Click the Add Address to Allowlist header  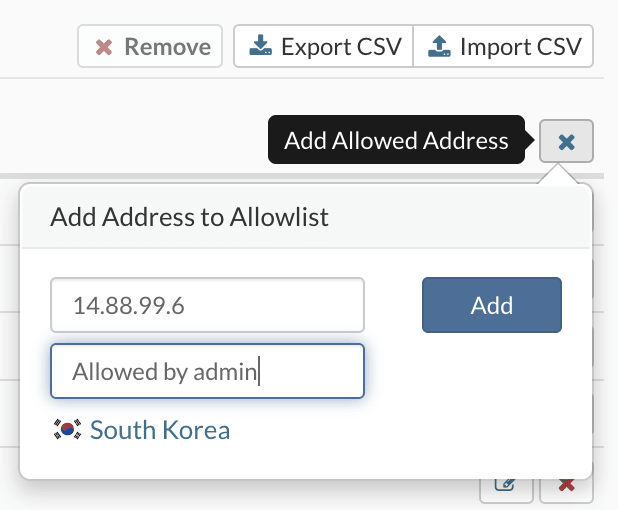click(189, 217)
